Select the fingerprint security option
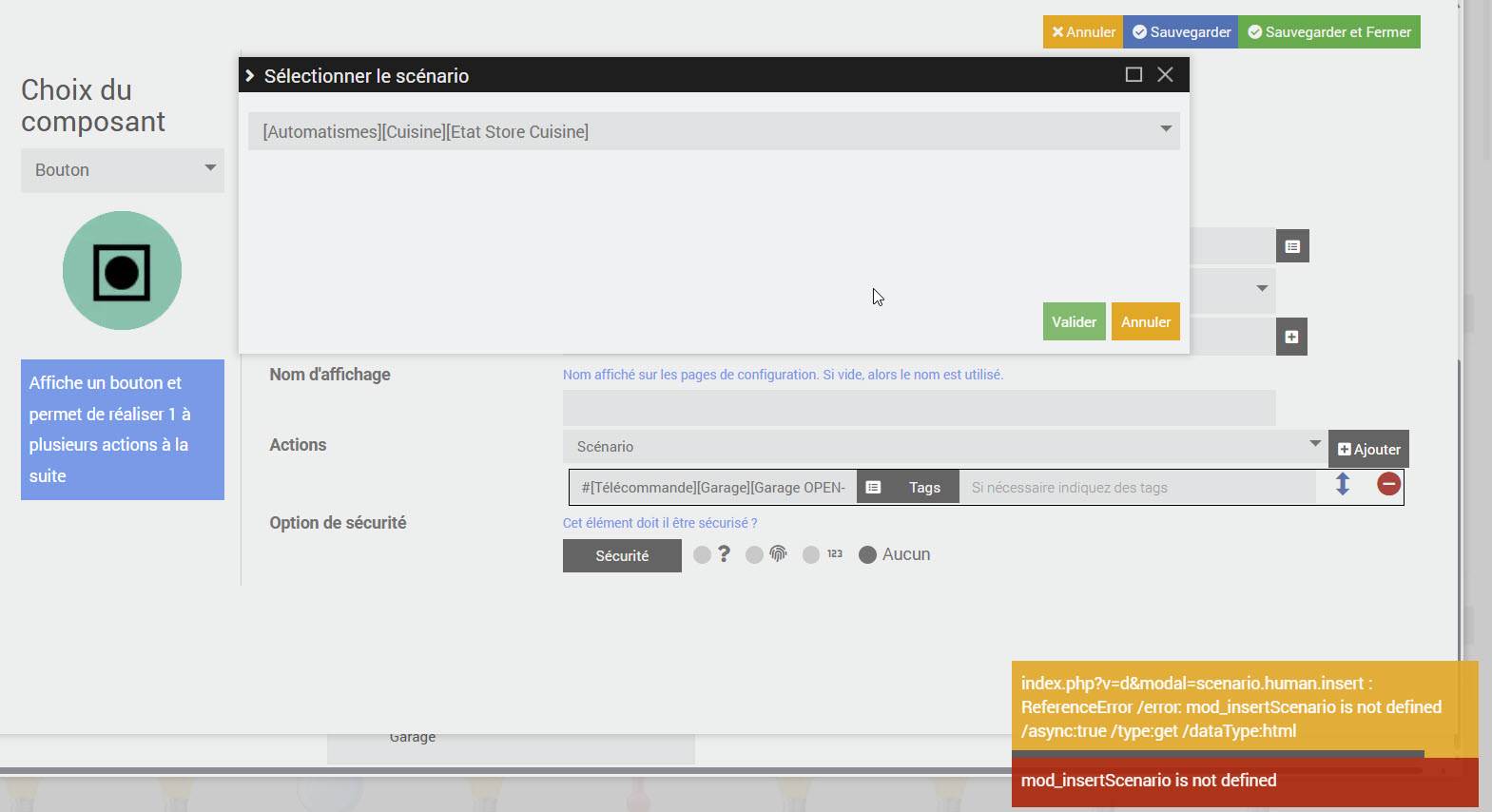The width and height of the screenshot is (1492, 812). tap(754, 554)
